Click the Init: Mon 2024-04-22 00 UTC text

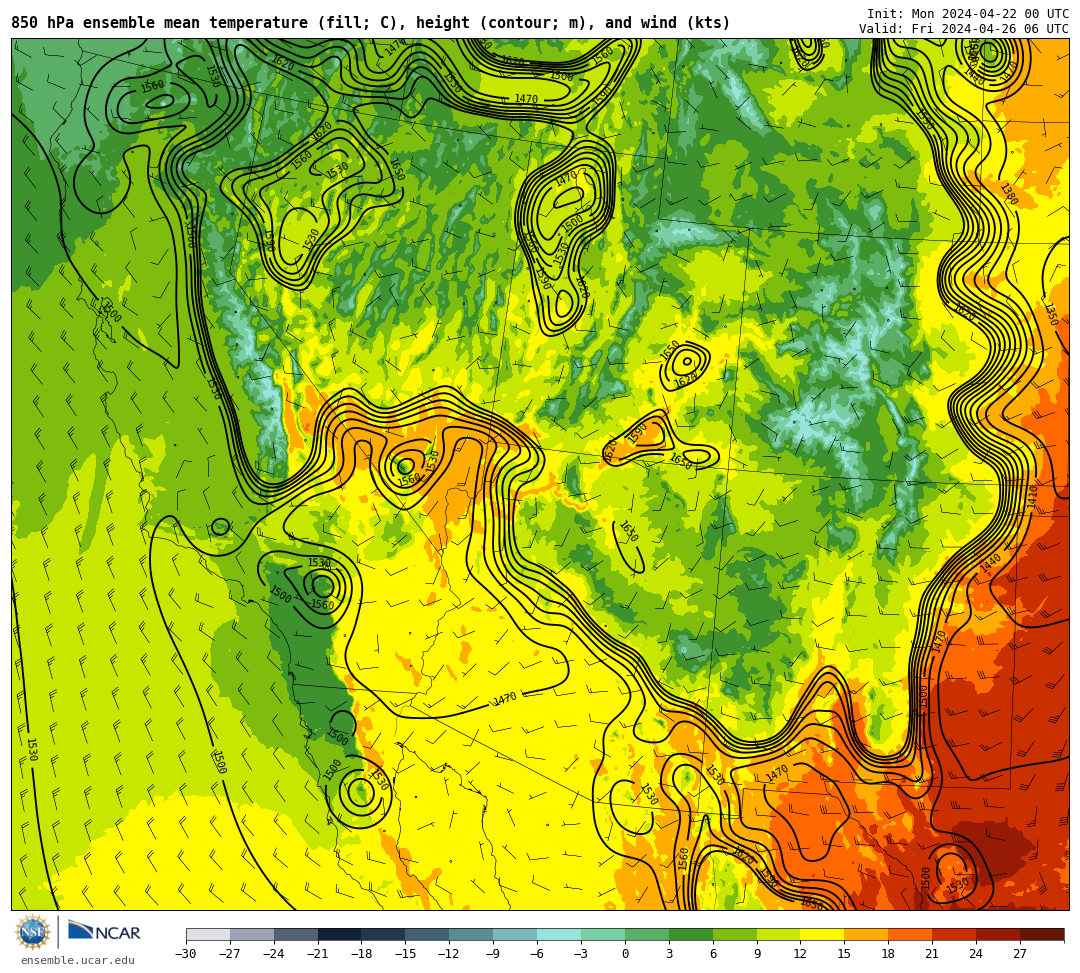tap(968, 14)
